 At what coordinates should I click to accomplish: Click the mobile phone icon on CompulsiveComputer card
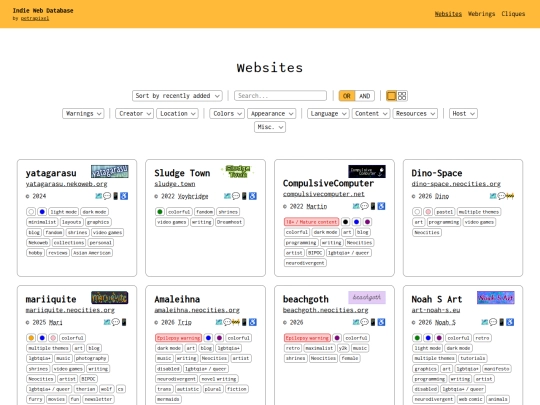click(x=373, y=206)
